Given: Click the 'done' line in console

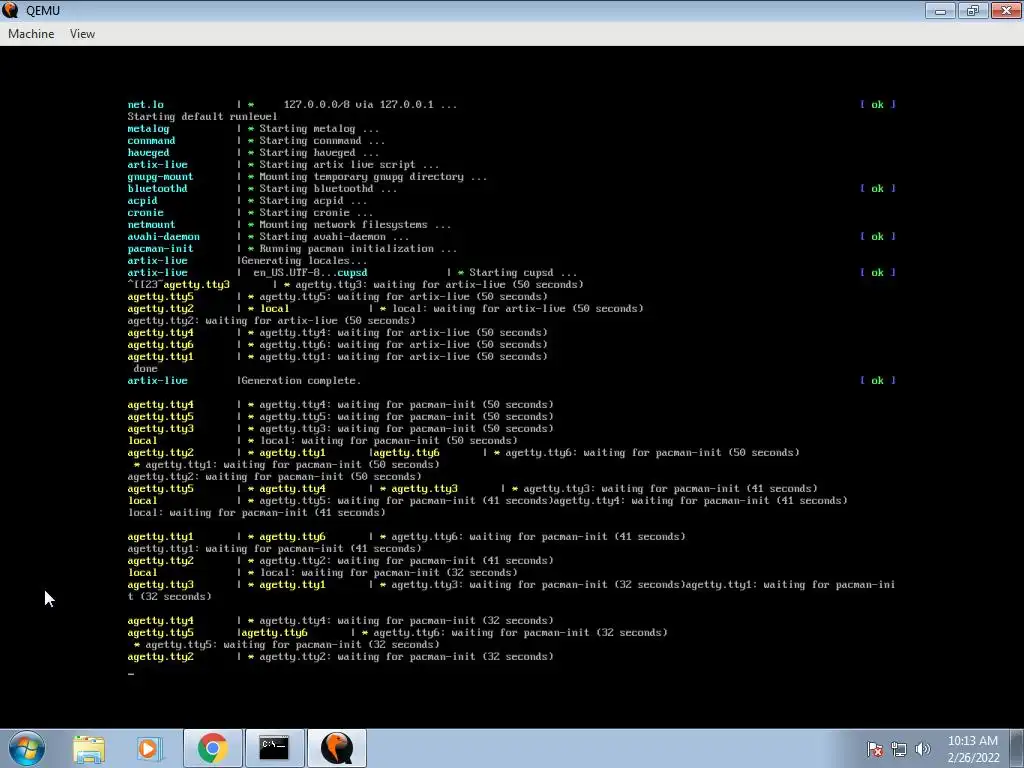Looking at the screenshot, I should (x=145, y=369).
